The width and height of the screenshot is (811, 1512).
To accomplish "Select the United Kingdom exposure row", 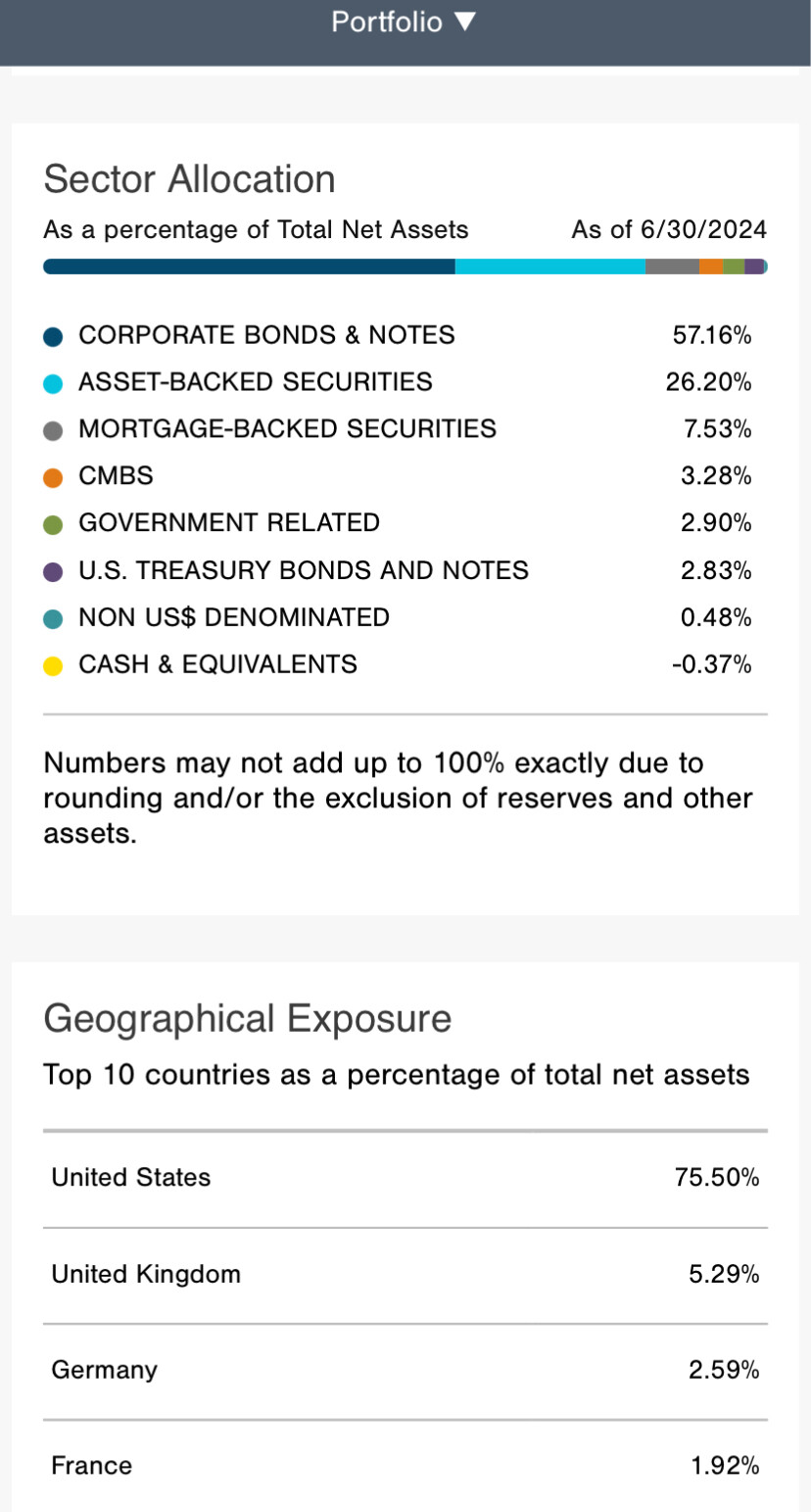I will tap(405, 1275).
